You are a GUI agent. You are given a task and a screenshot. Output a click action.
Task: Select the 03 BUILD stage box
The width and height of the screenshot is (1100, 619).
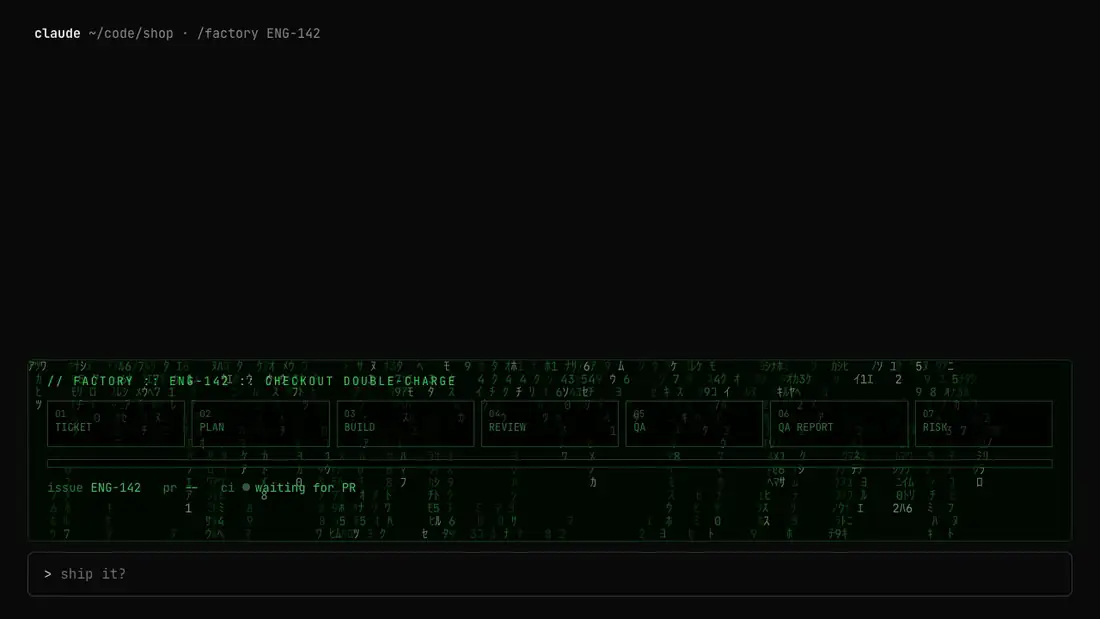coord(405,424)
